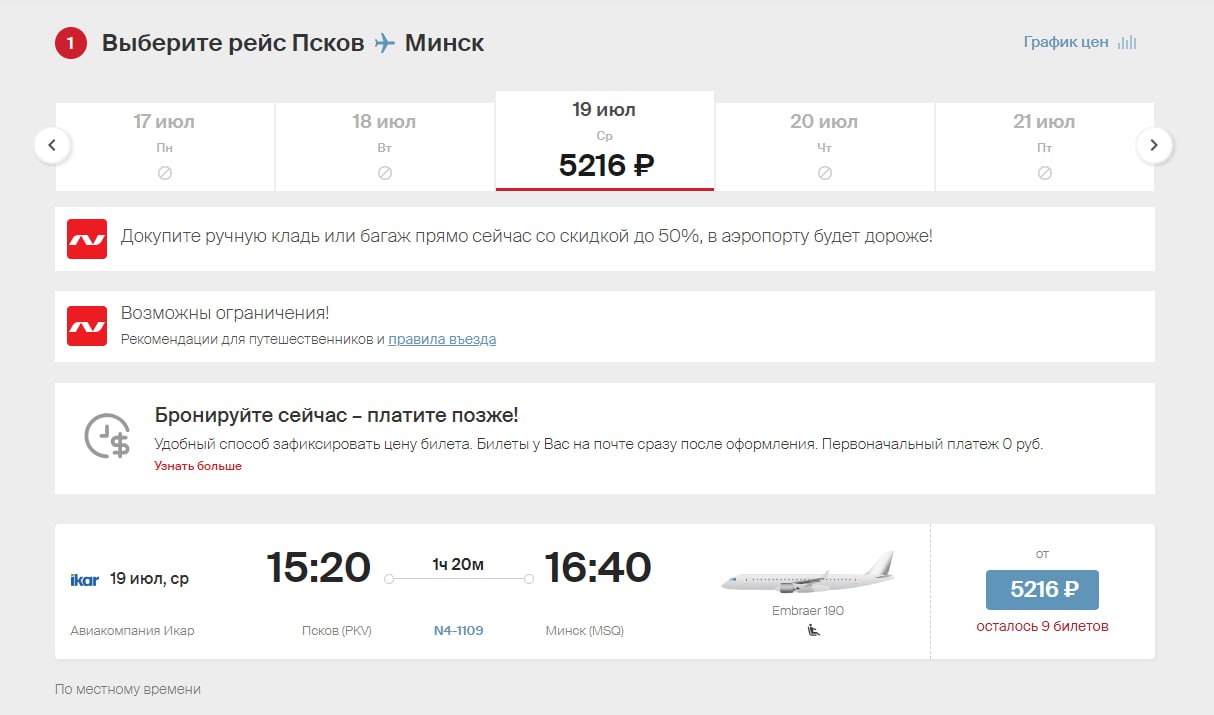Click the red step 1 circle badge
The image size is (1214, 715).
(x=71, y=44)
